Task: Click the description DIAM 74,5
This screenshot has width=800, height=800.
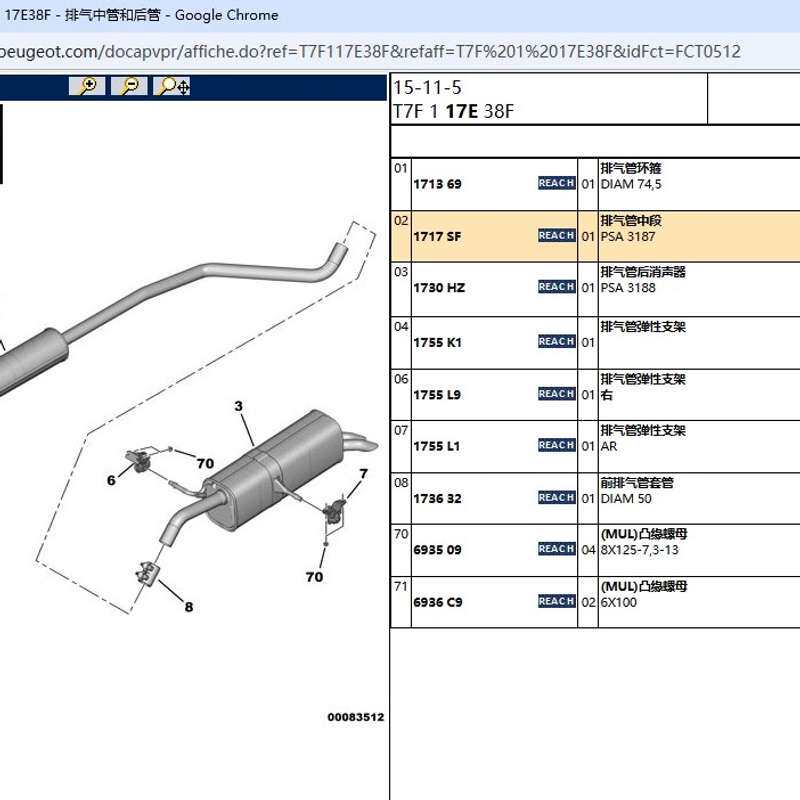Action: pyautogui.click(x=631, y=184)
